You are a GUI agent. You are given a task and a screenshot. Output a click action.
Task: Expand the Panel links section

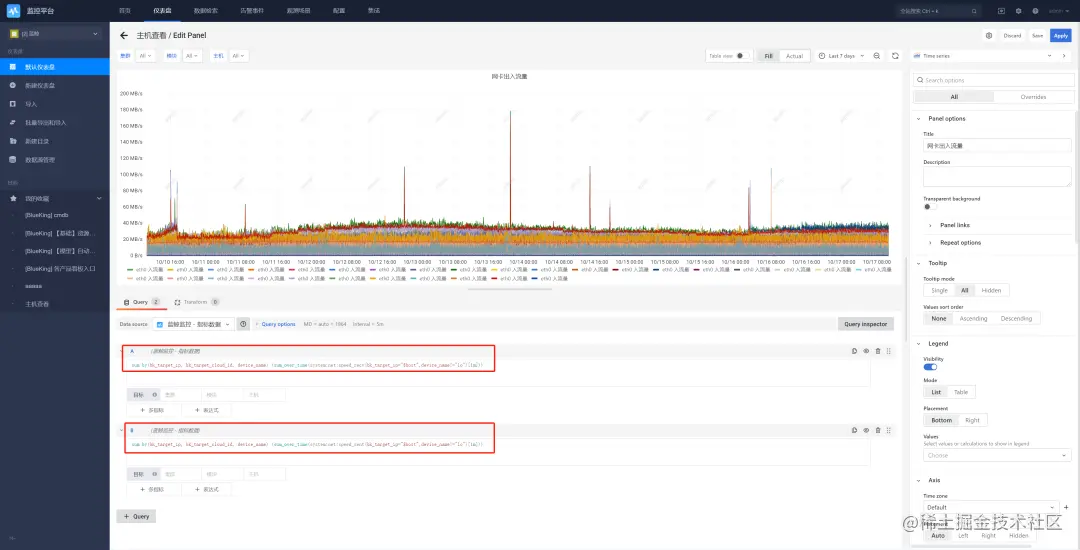point(955,225)
